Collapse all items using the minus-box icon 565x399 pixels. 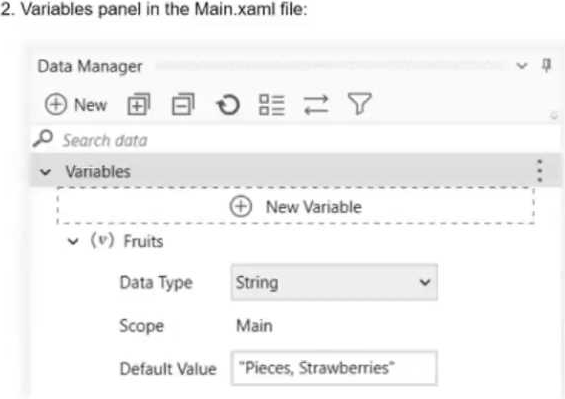[x=183, y=105]
